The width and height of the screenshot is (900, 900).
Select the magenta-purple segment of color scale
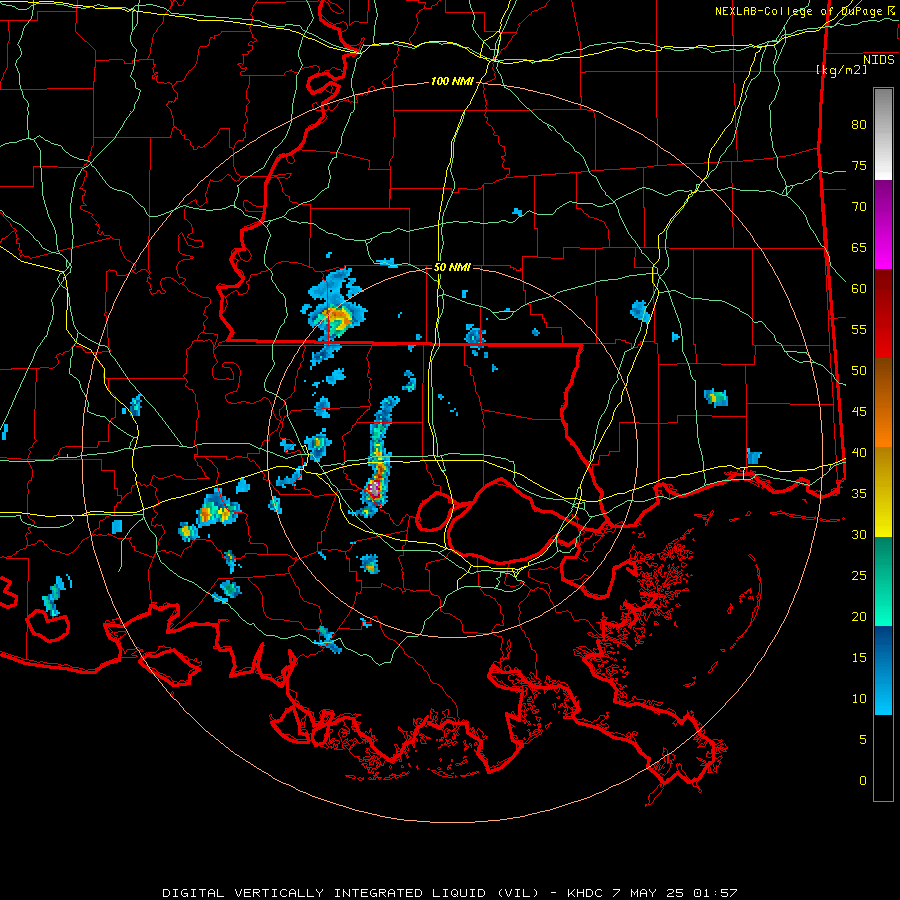tap(883, 224)
